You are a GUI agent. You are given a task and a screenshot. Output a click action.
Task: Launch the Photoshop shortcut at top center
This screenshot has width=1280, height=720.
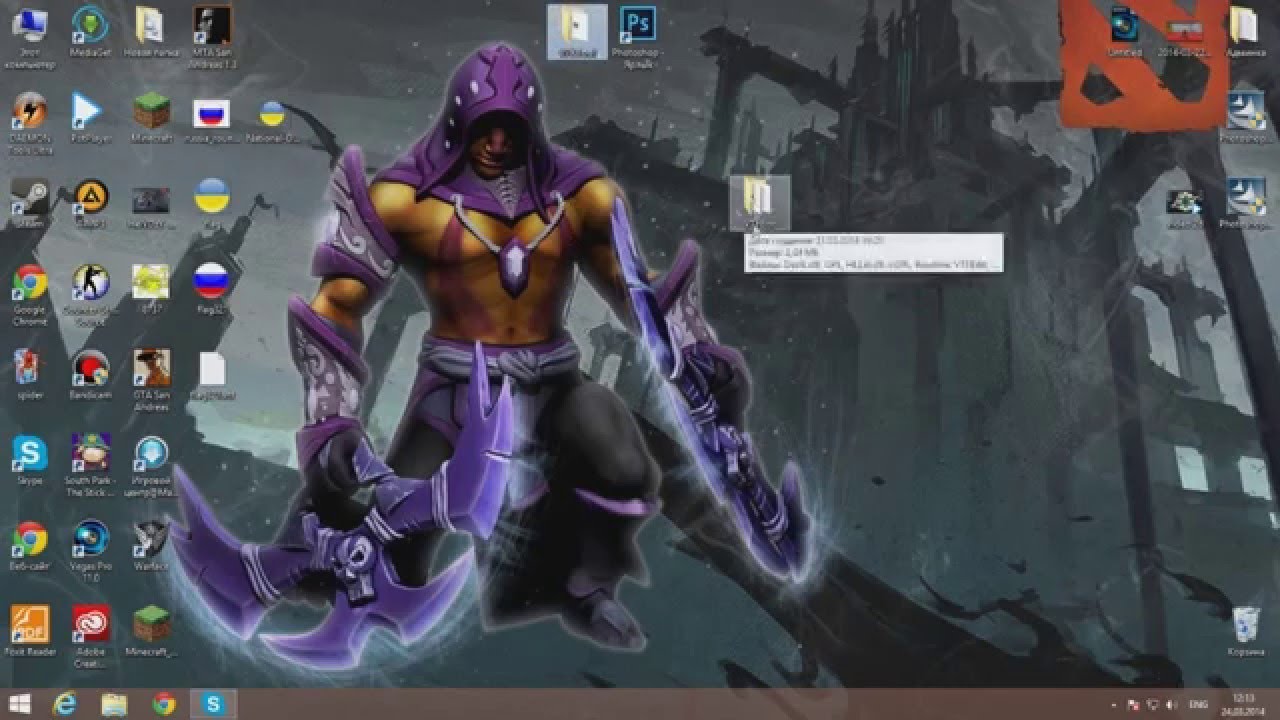click(x=638, y=38)
